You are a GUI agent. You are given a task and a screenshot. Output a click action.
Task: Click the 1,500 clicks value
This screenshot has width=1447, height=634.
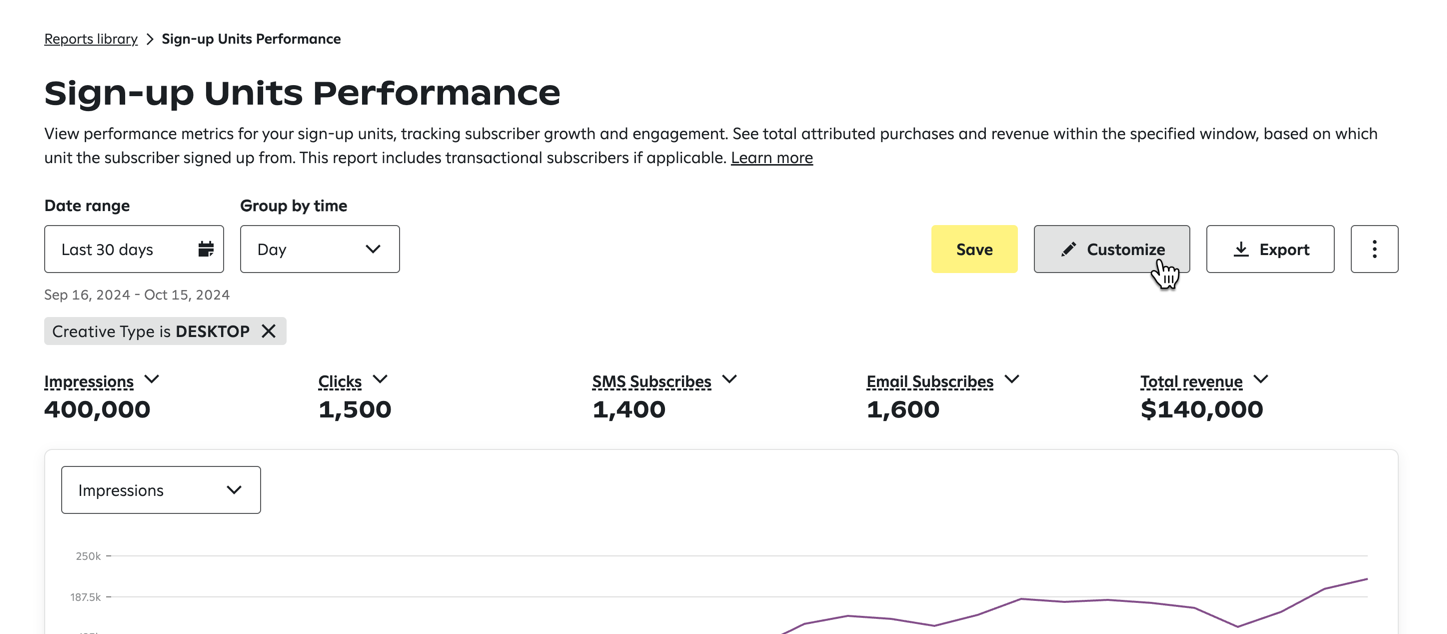pyautogui.click(x=355, y=409)
